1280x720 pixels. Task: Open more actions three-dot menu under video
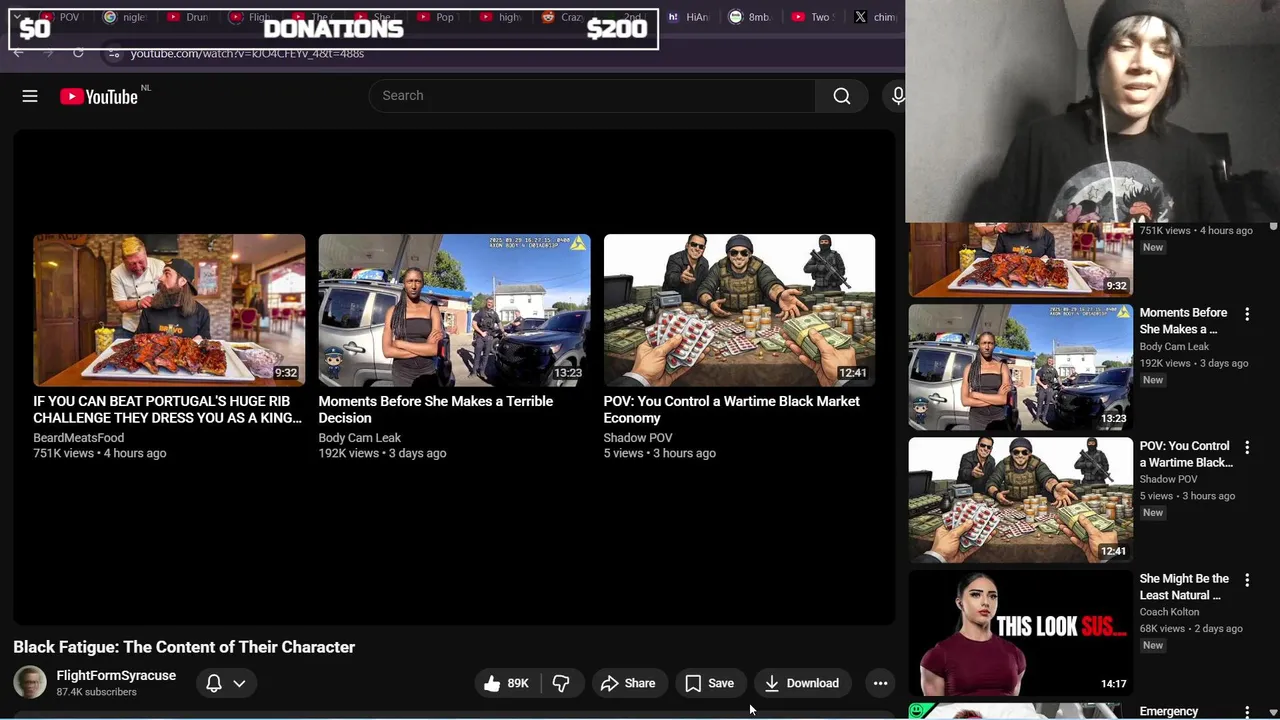click(x=880, y=684)
